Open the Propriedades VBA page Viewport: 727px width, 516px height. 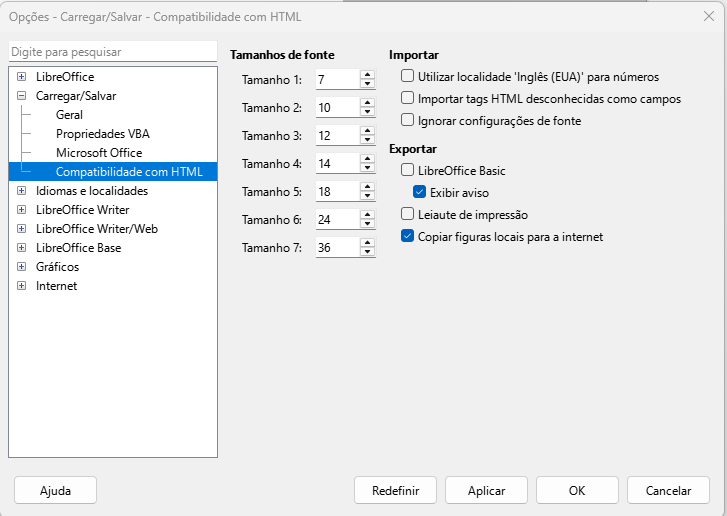102,134
